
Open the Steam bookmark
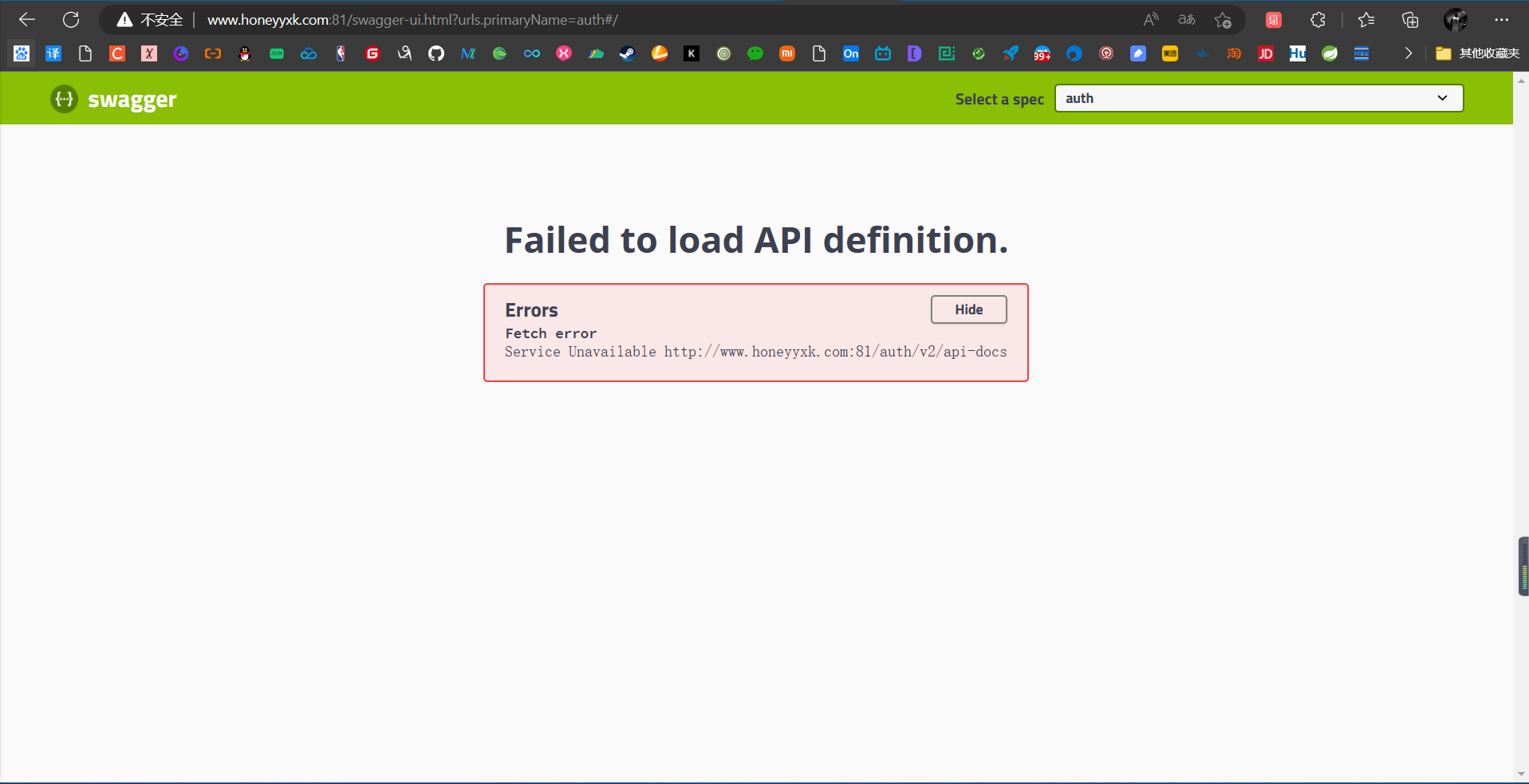point(628,53)
